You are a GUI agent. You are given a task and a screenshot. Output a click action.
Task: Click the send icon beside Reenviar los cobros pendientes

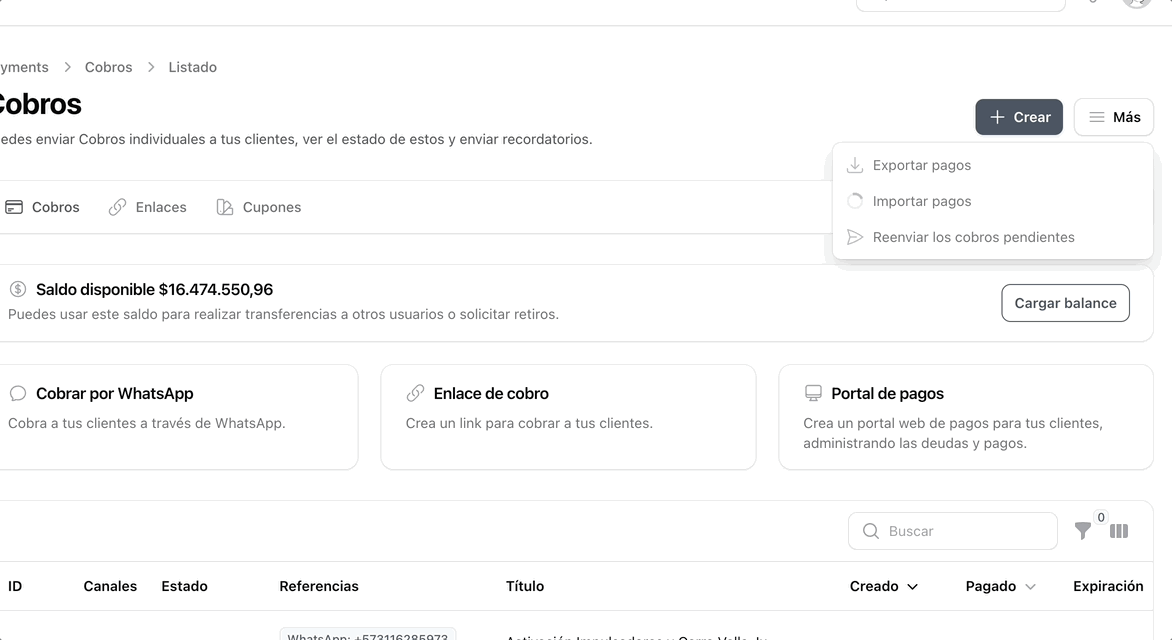click(855, 237)
